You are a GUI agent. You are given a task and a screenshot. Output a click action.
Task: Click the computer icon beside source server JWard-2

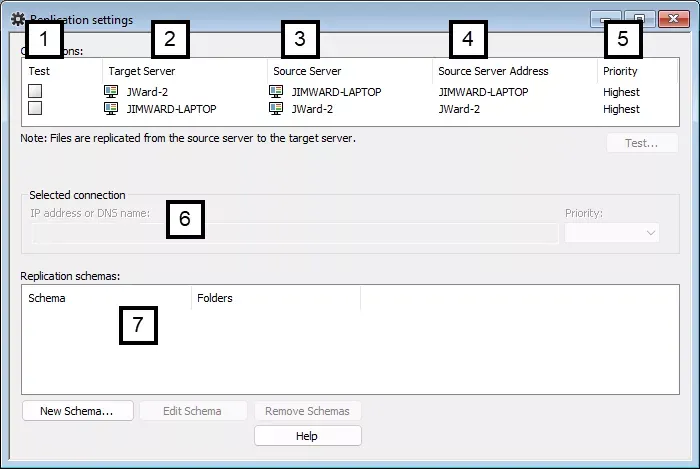pos(276,108)
